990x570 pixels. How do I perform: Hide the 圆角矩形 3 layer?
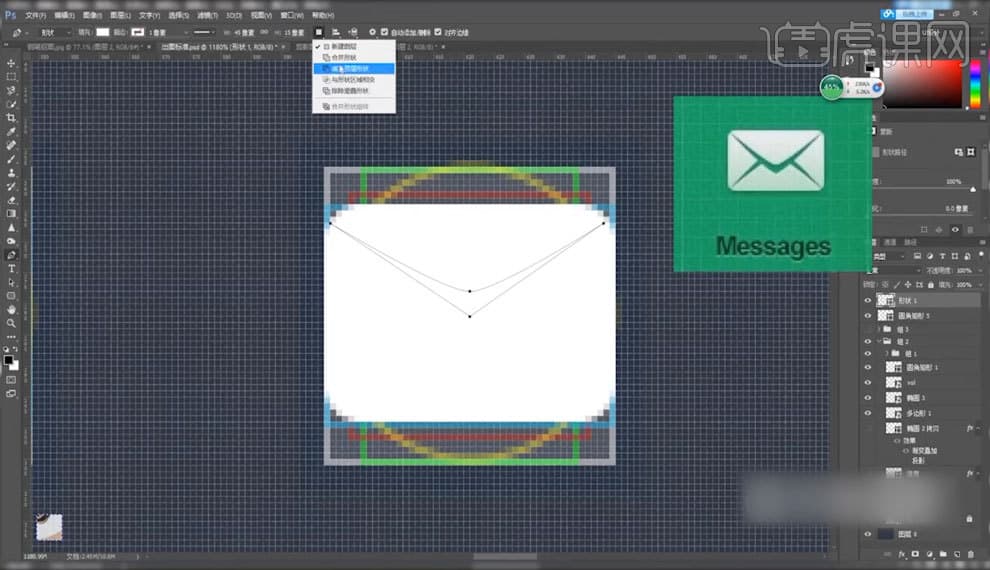click(868, 316)
